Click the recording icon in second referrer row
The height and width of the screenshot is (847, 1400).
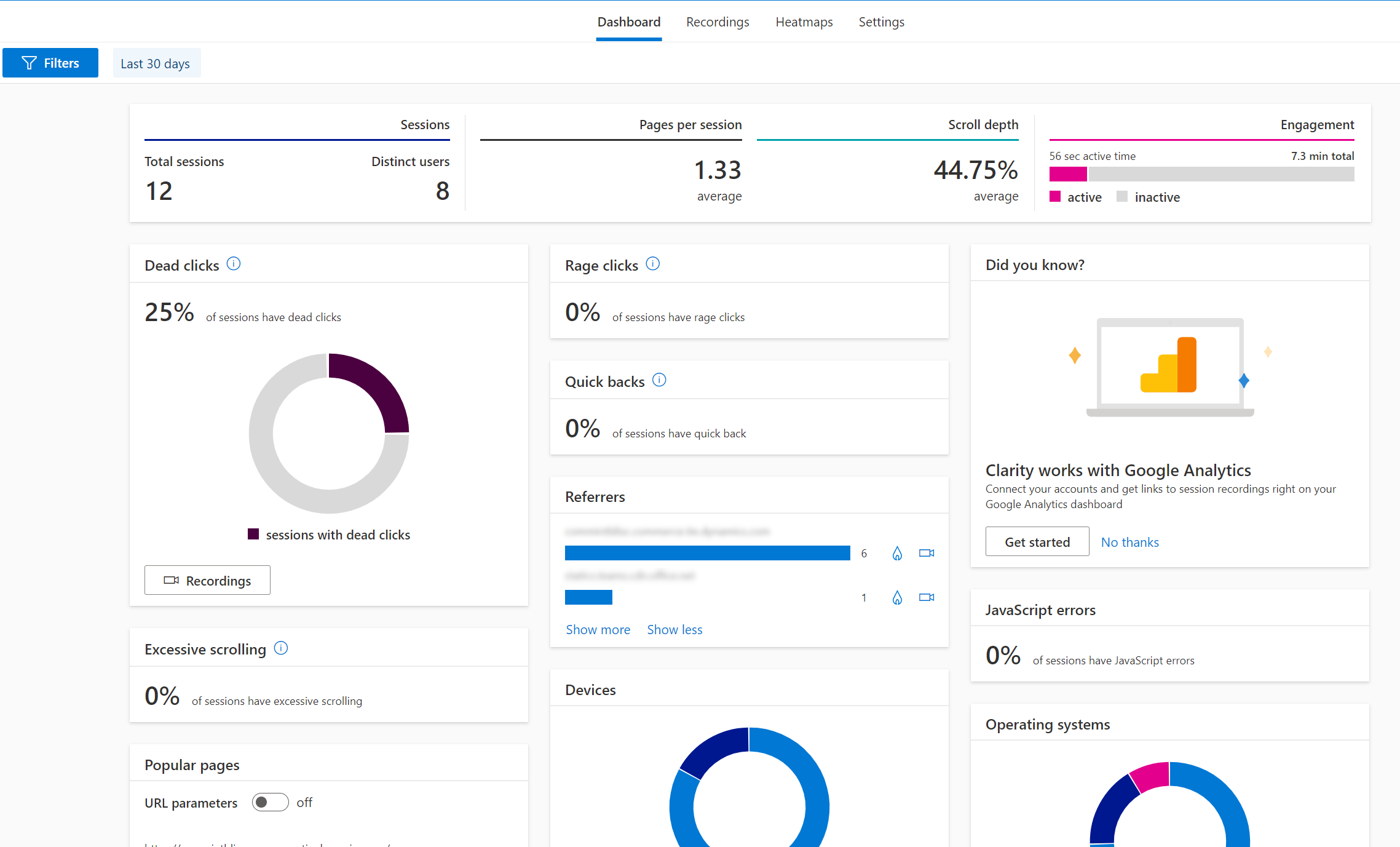tap(926, 597)
